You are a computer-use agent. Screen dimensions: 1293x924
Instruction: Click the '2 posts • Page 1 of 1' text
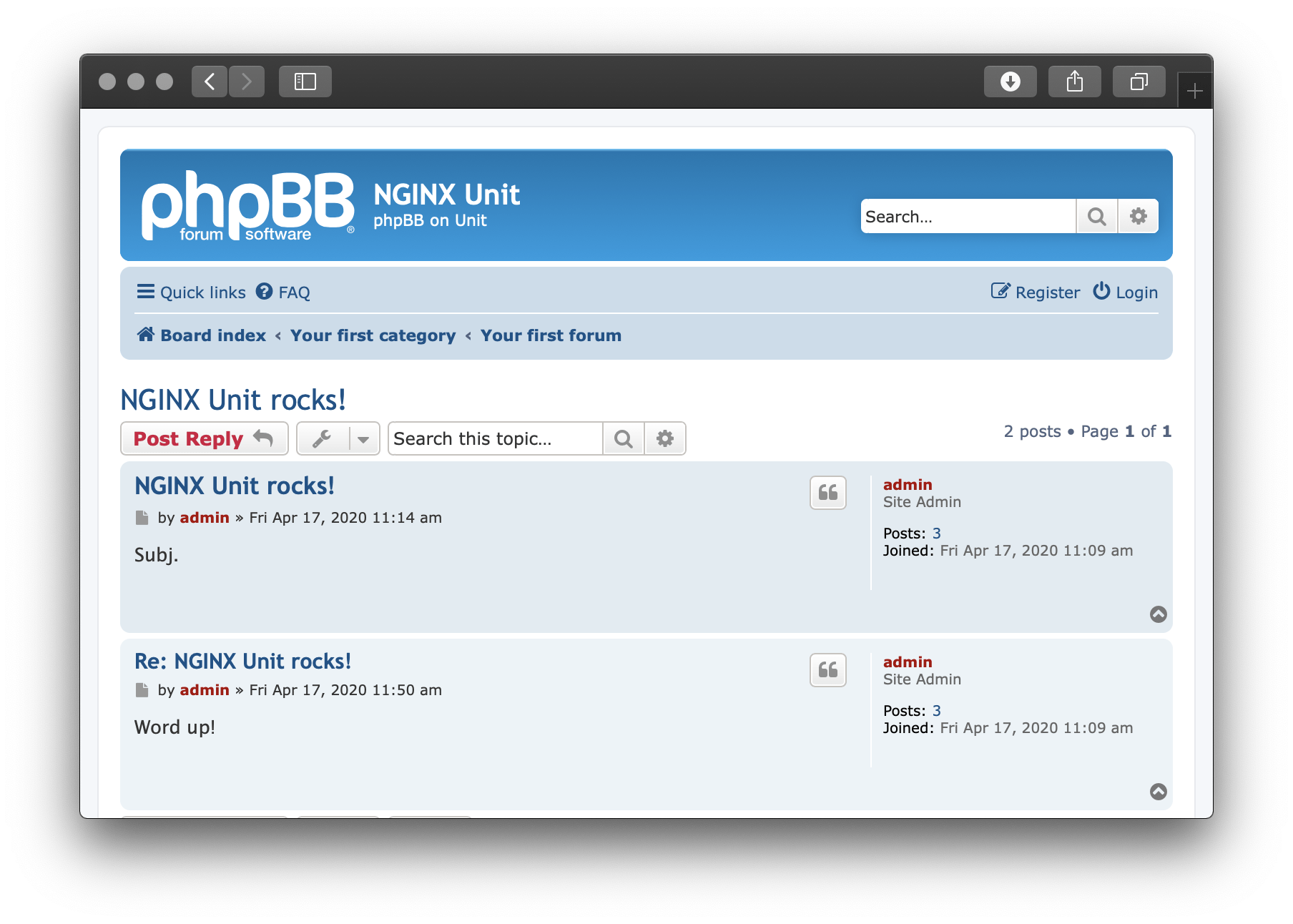[1088, 431]
